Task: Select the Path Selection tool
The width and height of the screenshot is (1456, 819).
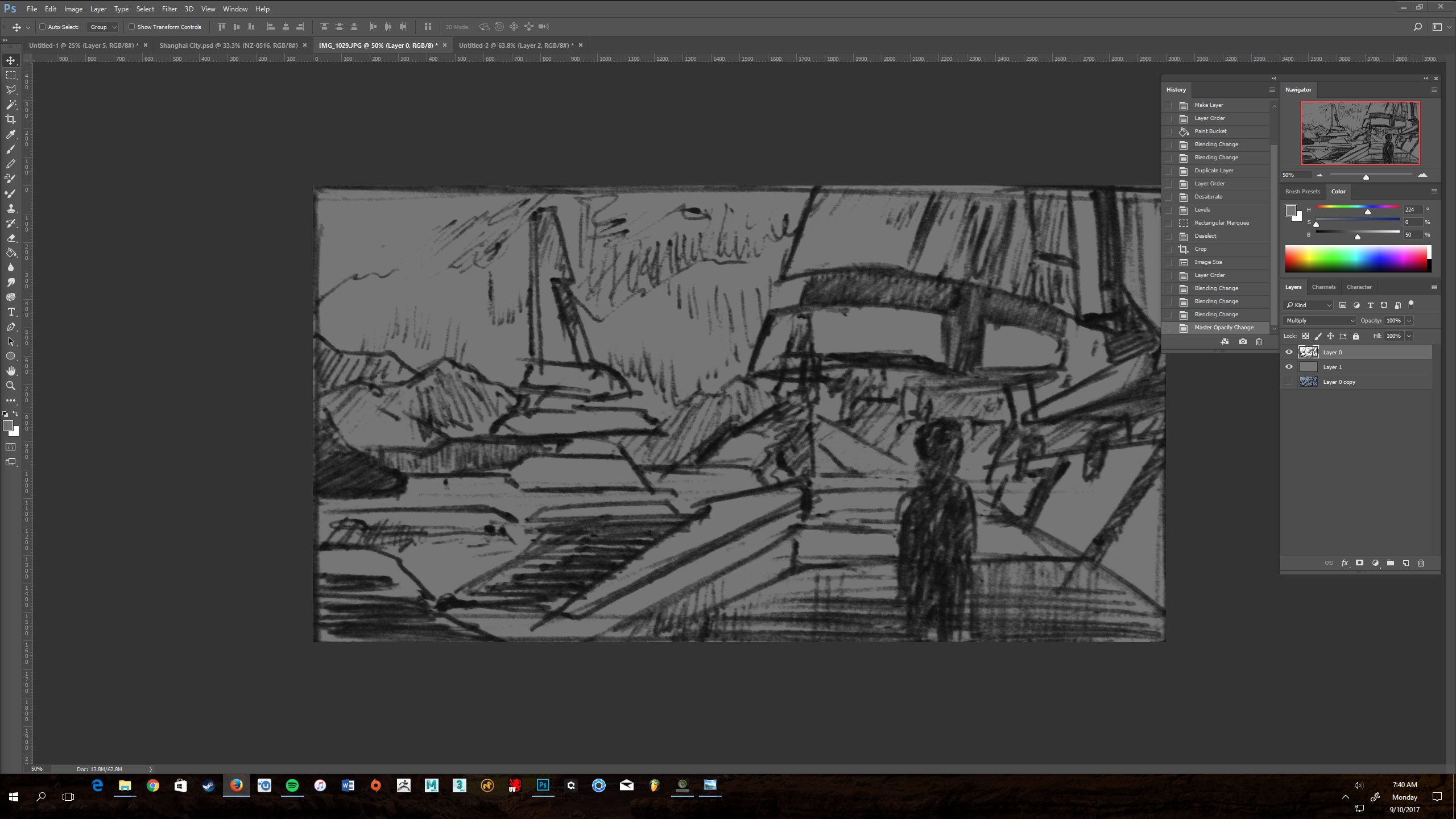Action: tap(11, 341)
